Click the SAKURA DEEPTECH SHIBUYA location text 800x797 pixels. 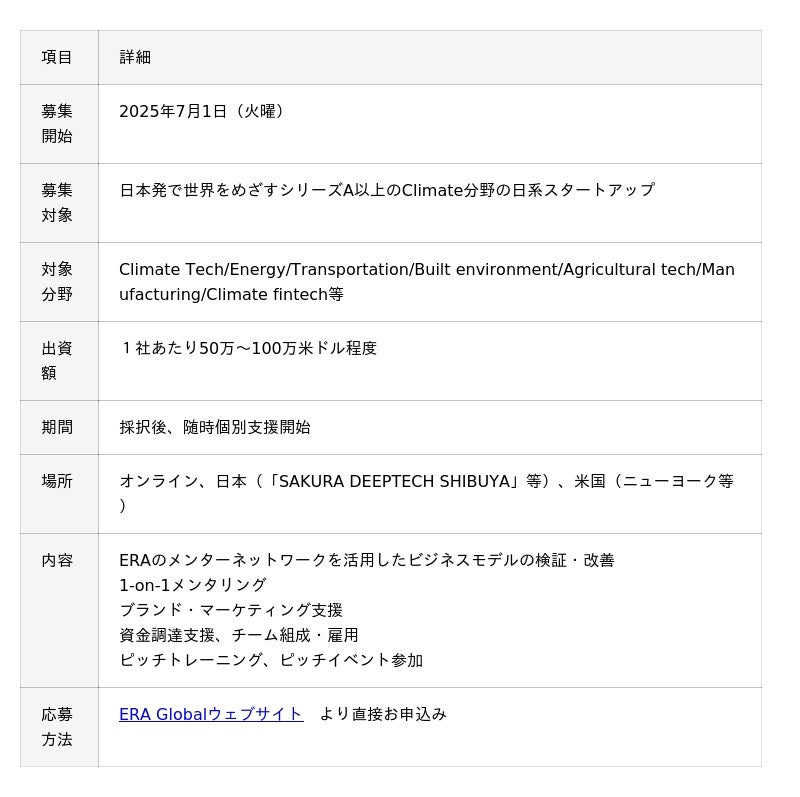[394, 481]
